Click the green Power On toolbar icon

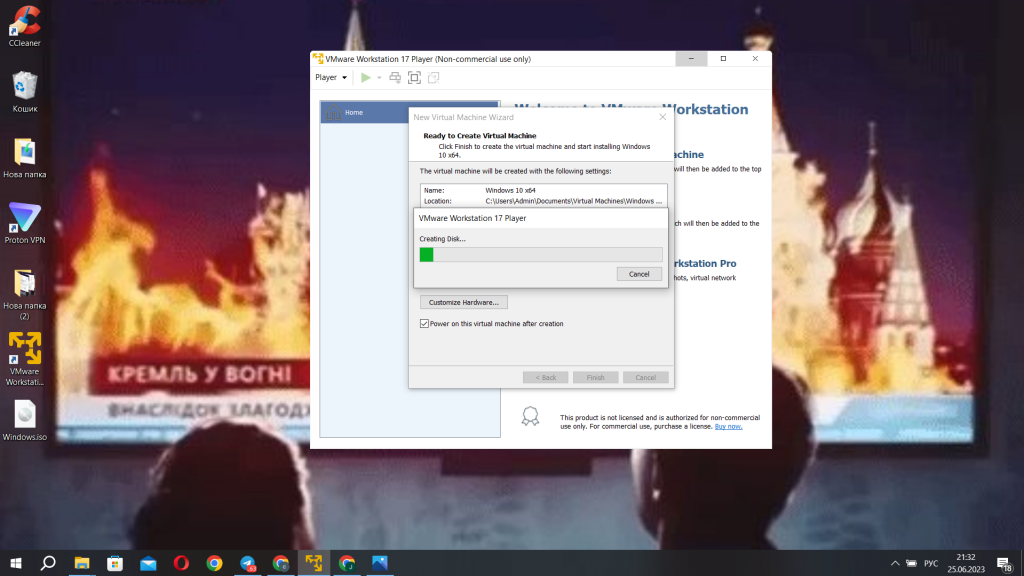point(366,77)
